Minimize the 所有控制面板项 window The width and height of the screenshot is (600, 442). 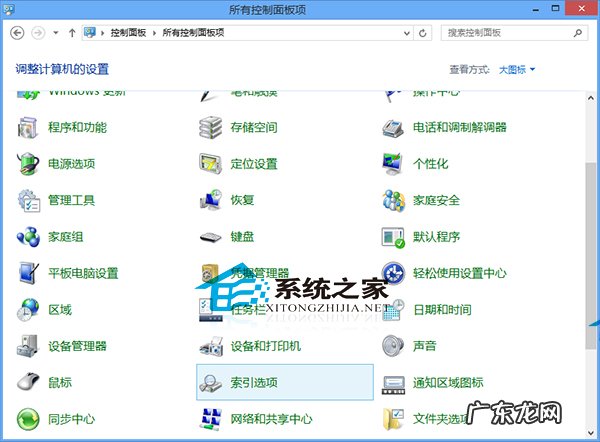point(536,9)
